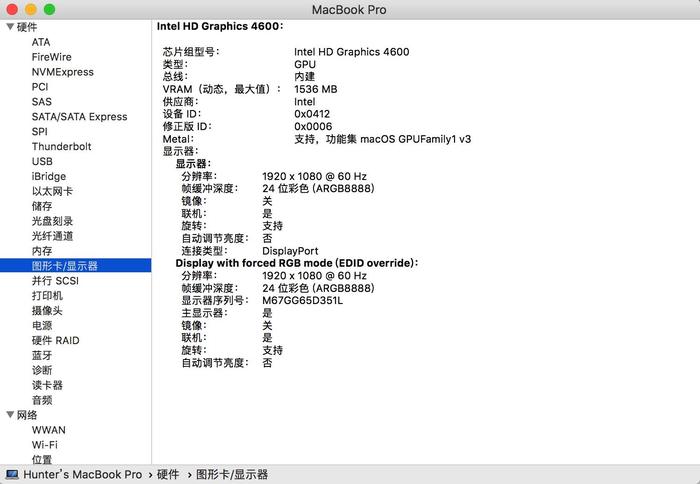Select WWAN under 网络

tap(49, 430)
